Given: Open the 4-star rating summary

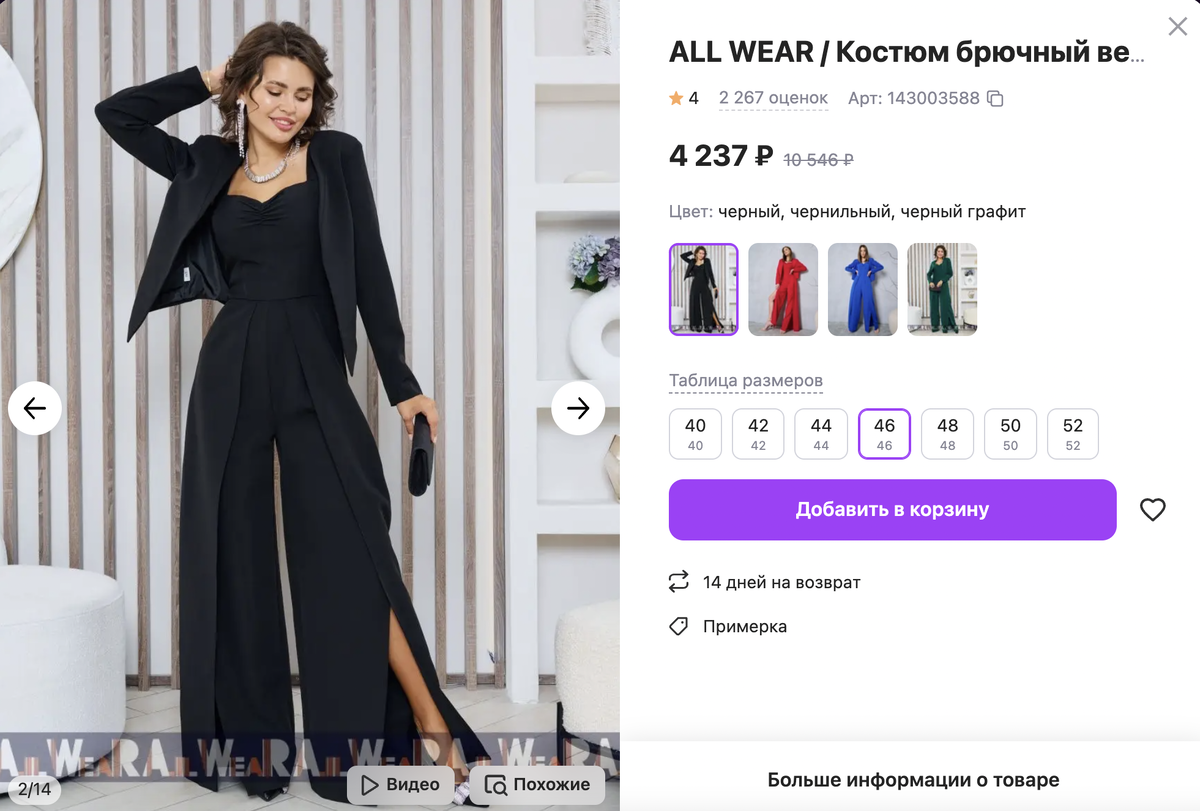Looking at the screenshot, I should [684, 97].
